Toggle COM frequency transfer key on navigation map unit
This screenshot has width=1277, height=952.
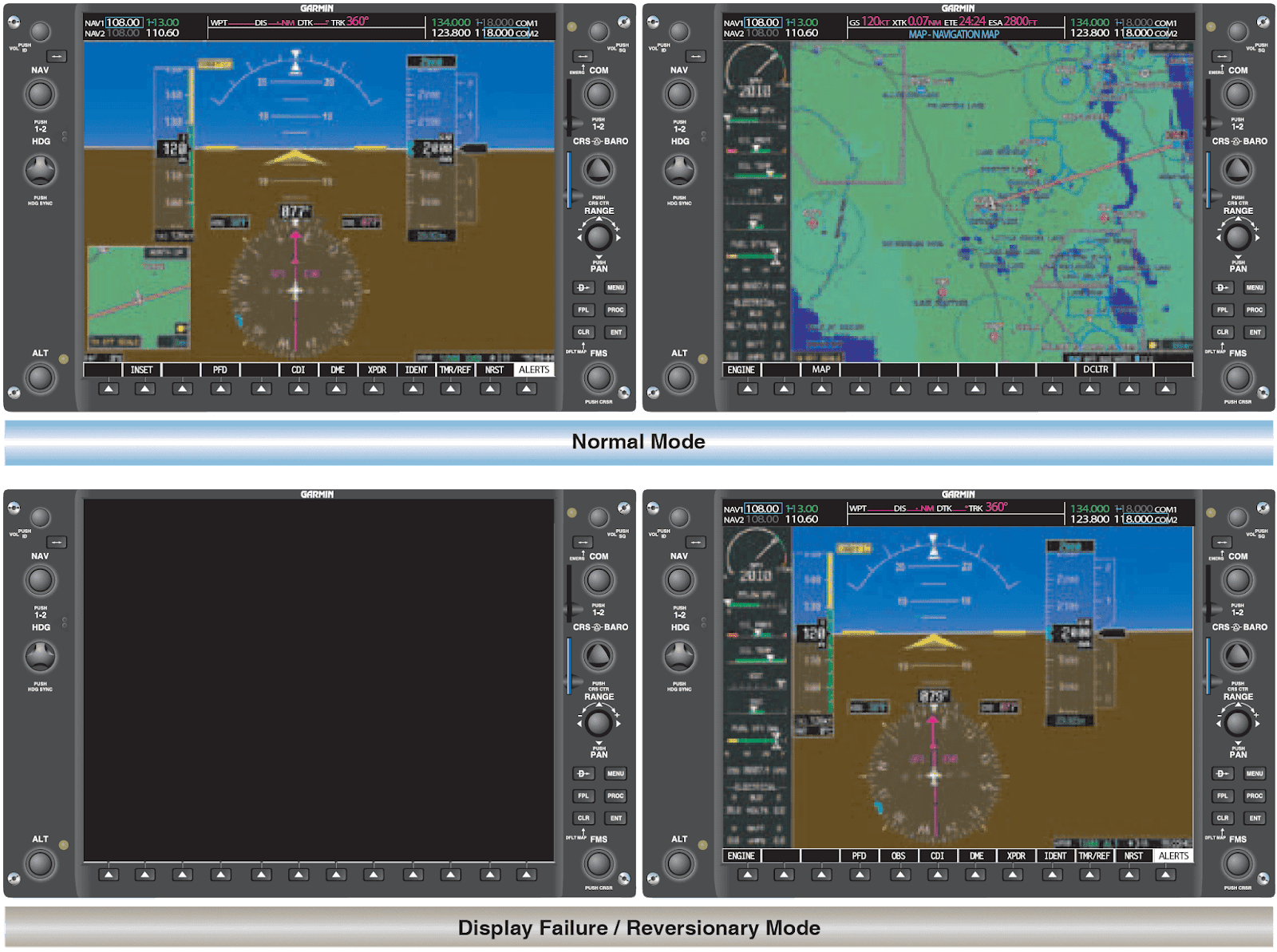1222,57
